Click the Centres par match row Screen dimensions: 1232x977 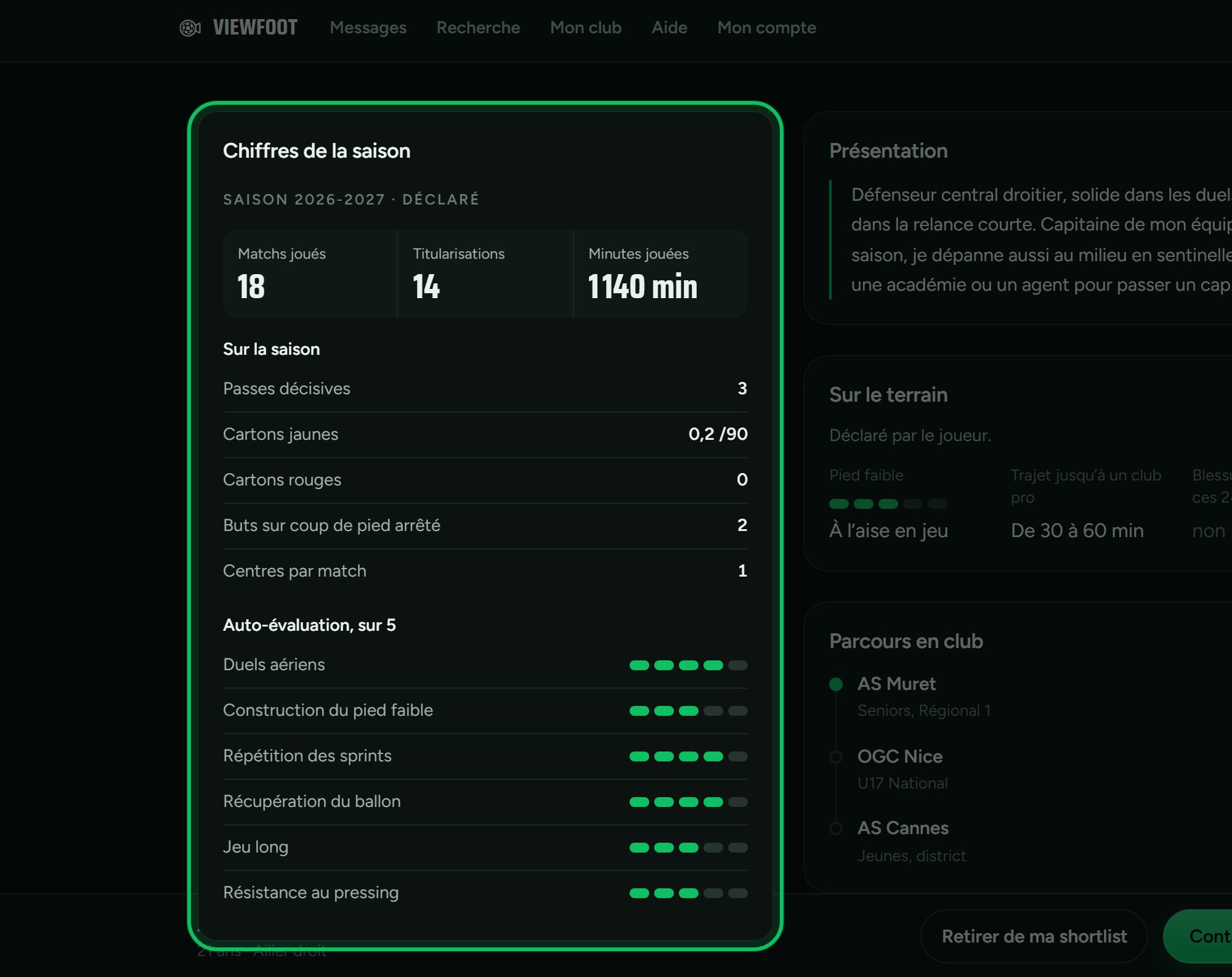click(x=485, y=571)
